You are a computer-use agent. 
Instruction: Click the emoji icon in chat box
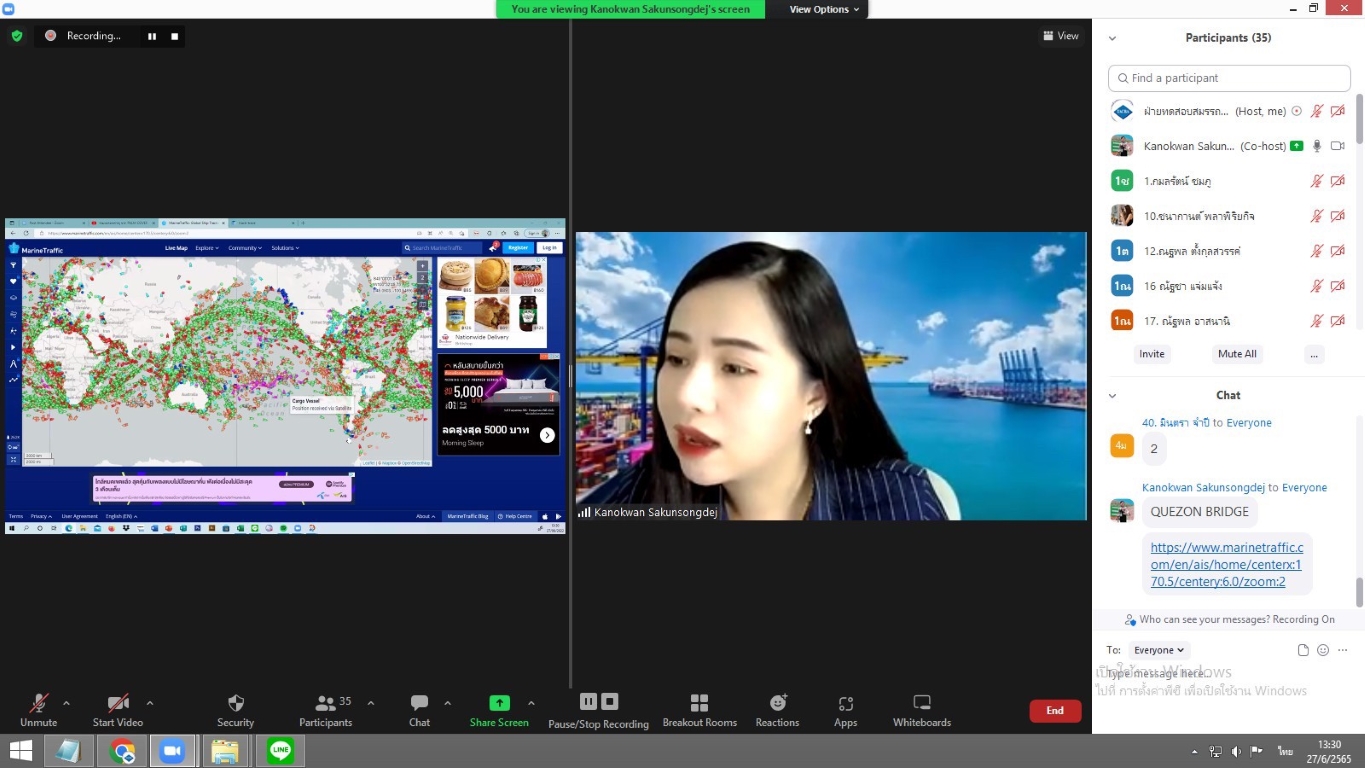pyautogui.click(x=1323, y=650)
